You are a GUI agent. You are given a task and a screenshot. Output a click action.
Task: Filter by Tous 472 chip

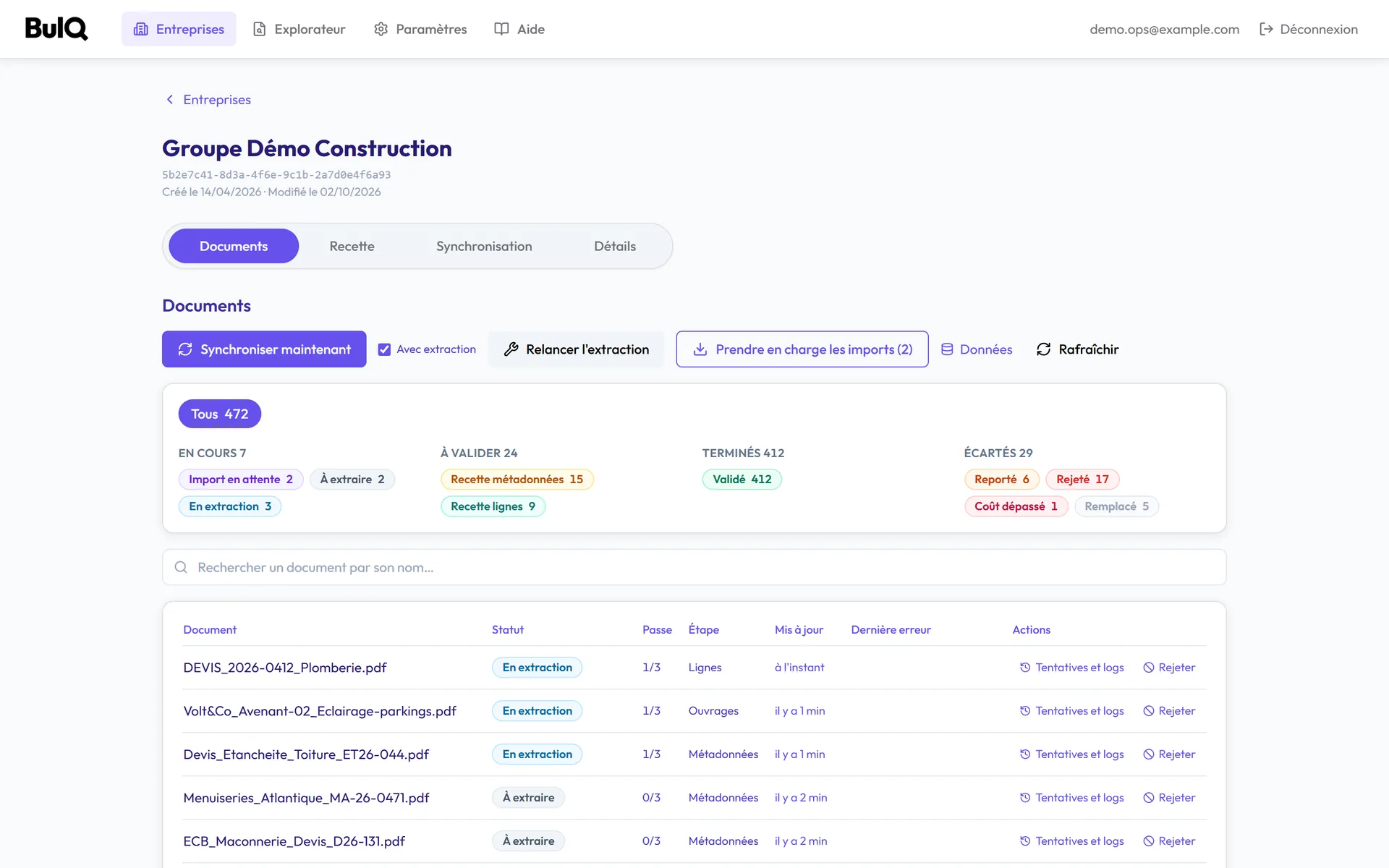point(220,414)
